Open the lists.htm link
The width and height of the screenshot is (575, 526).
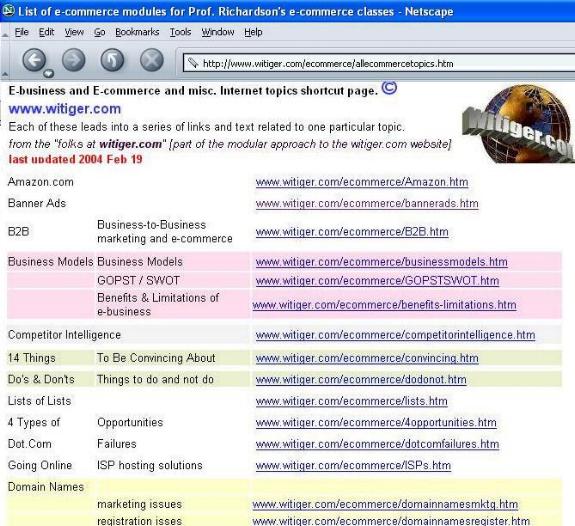[x=351, y=401]
